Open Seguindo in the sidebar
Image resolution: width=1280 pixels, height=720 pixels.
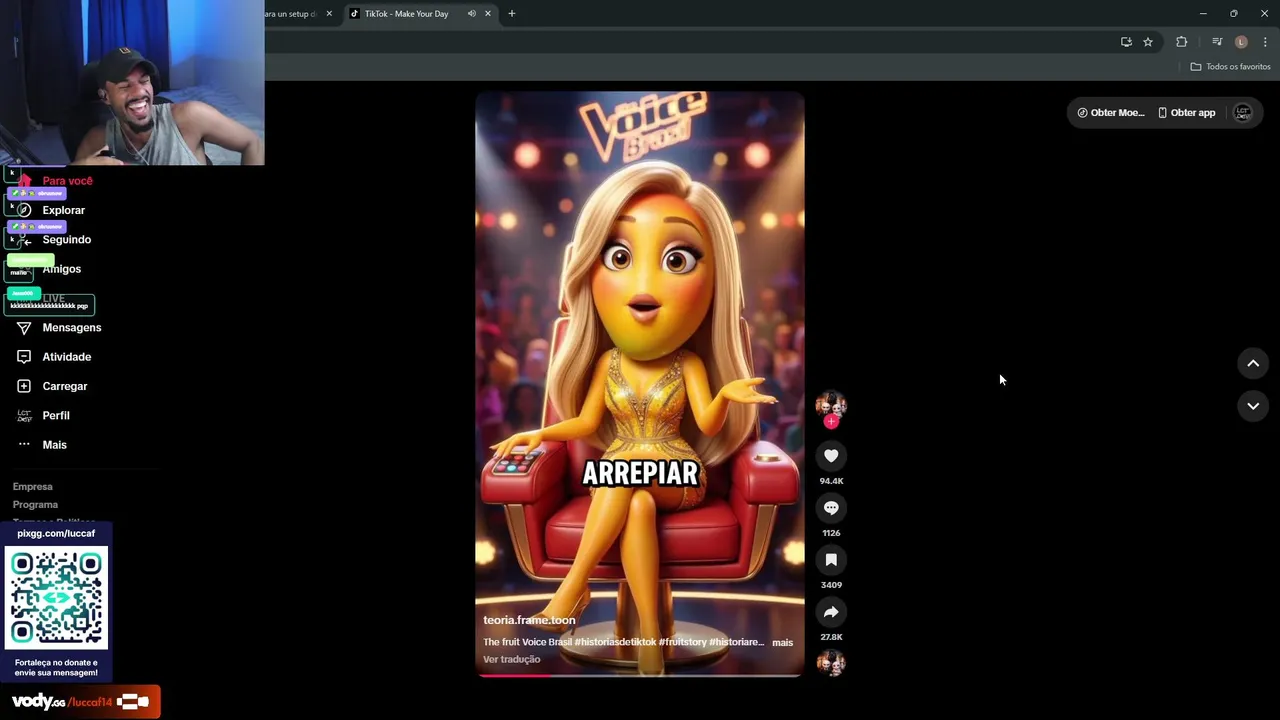(66, 240)
